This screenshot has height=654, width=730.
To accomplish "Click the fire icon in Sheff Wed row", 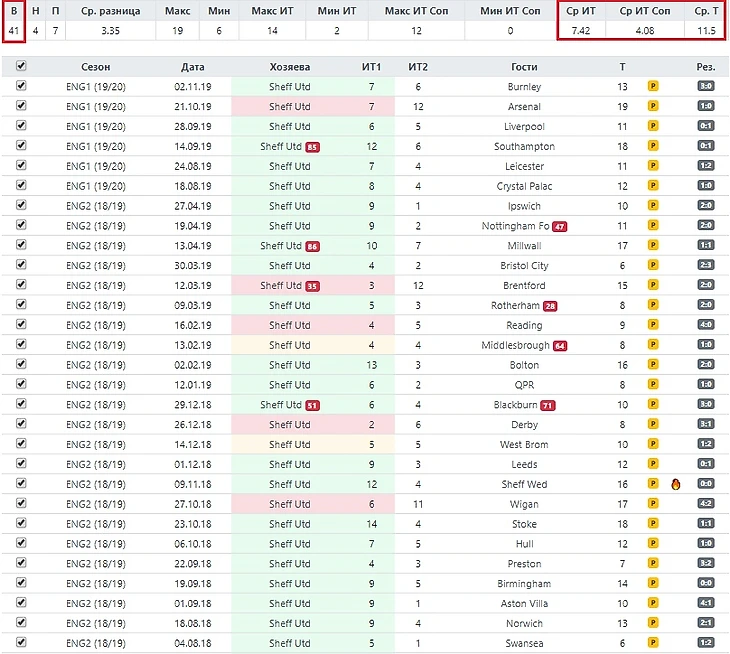I will pos(676,484).
